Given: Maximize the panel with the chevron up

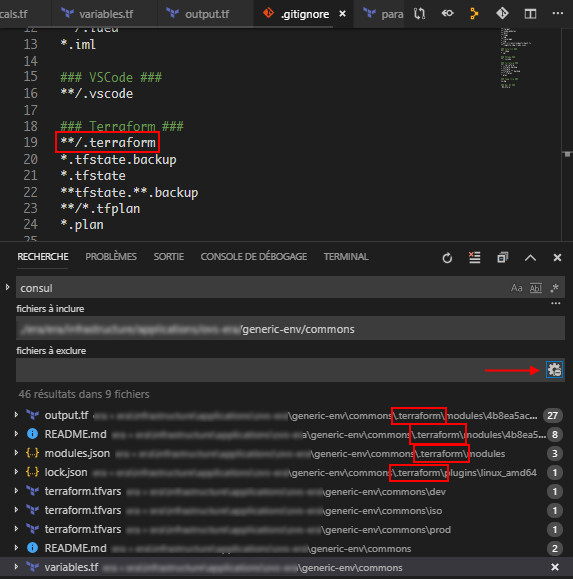Looking at the screenshot, I should click(530, 257).
